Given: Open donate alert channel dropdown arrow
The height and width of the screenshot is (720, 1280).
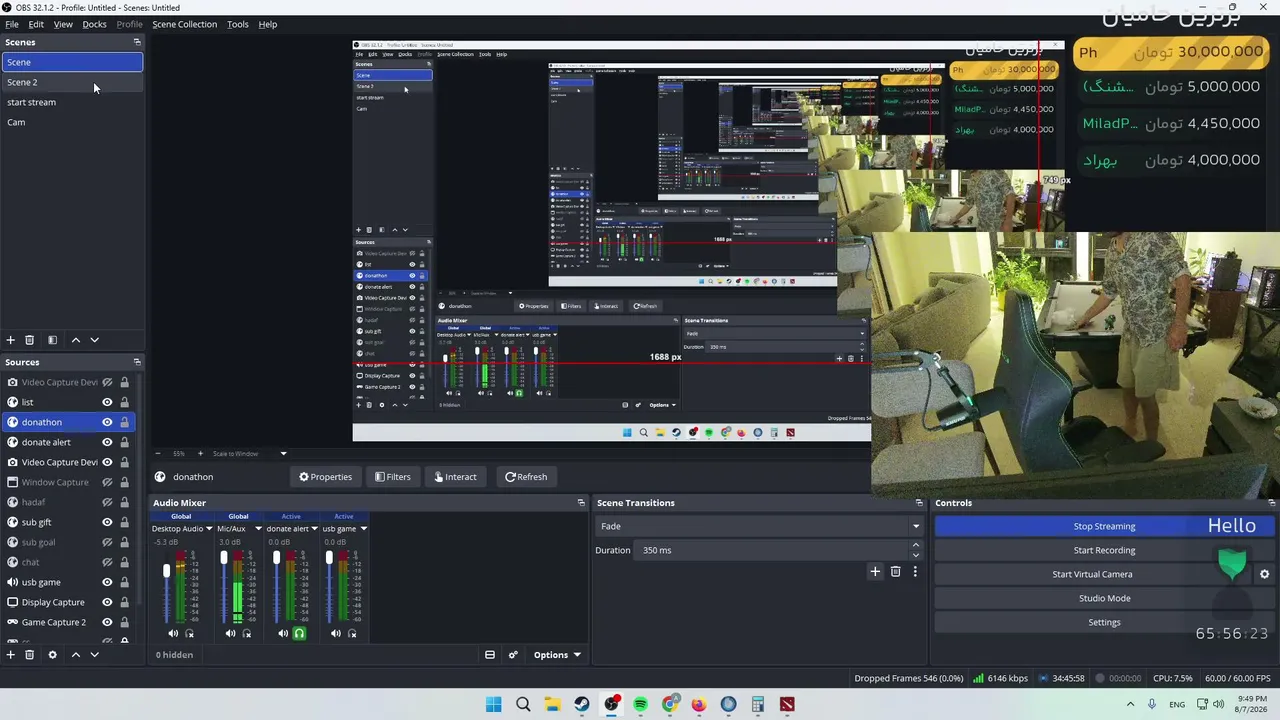Looking at the screenshot, I should (x=314, y=529).
